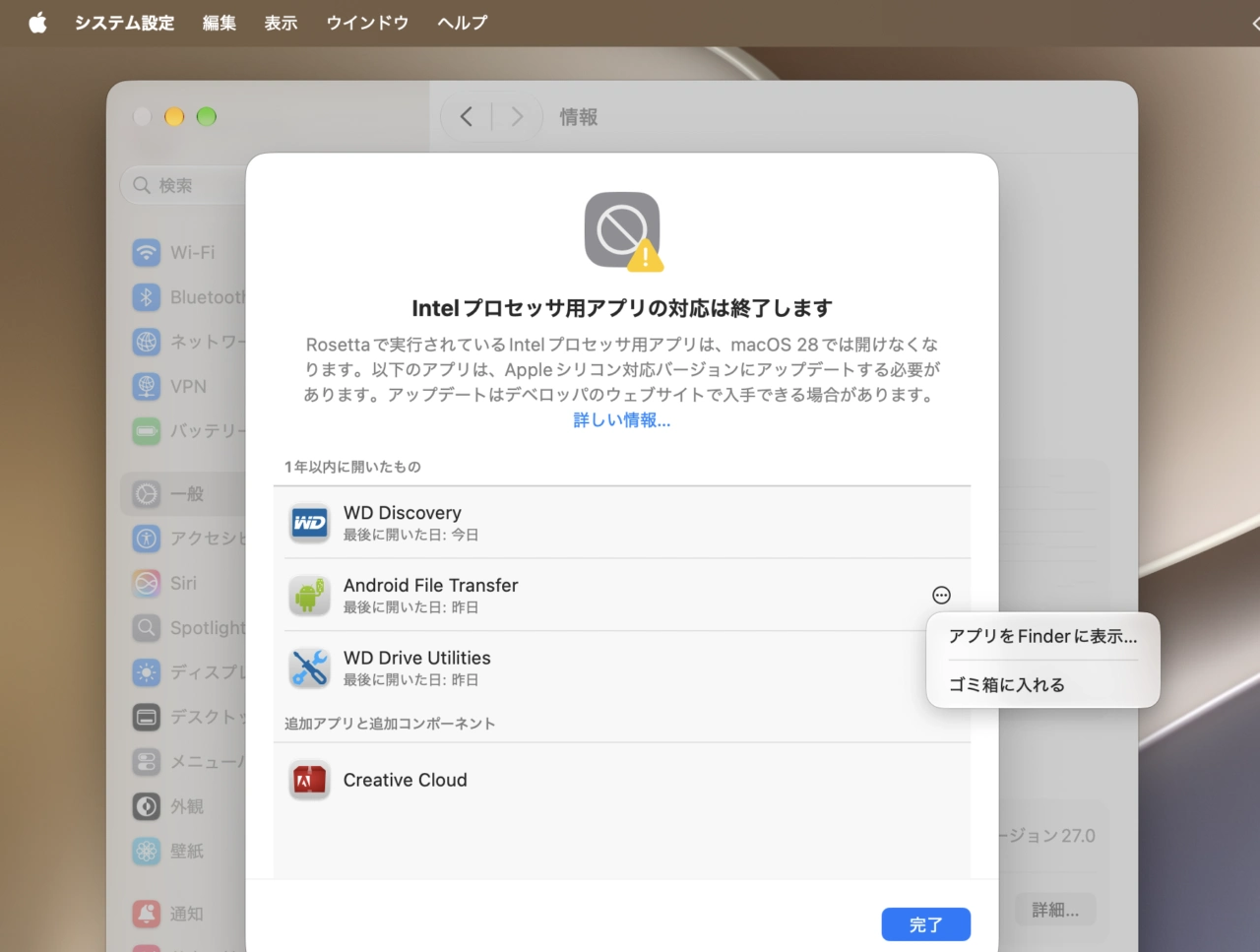This screenshot has height=952, width=1260.
Task: Open the ウインドウ menu
Action: point(367,23)
